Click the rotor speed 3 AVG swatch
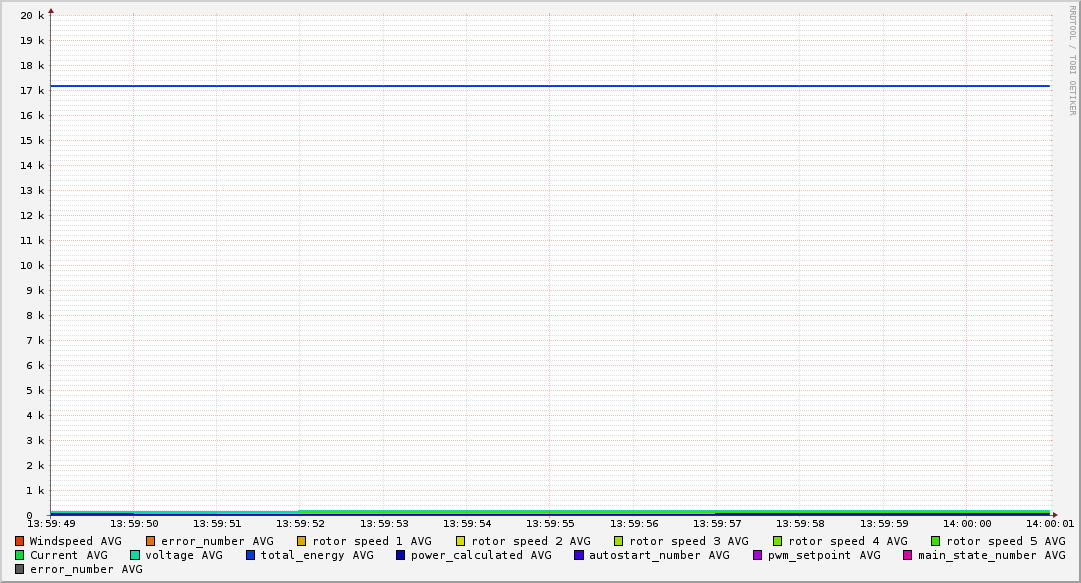 [619, 541]
